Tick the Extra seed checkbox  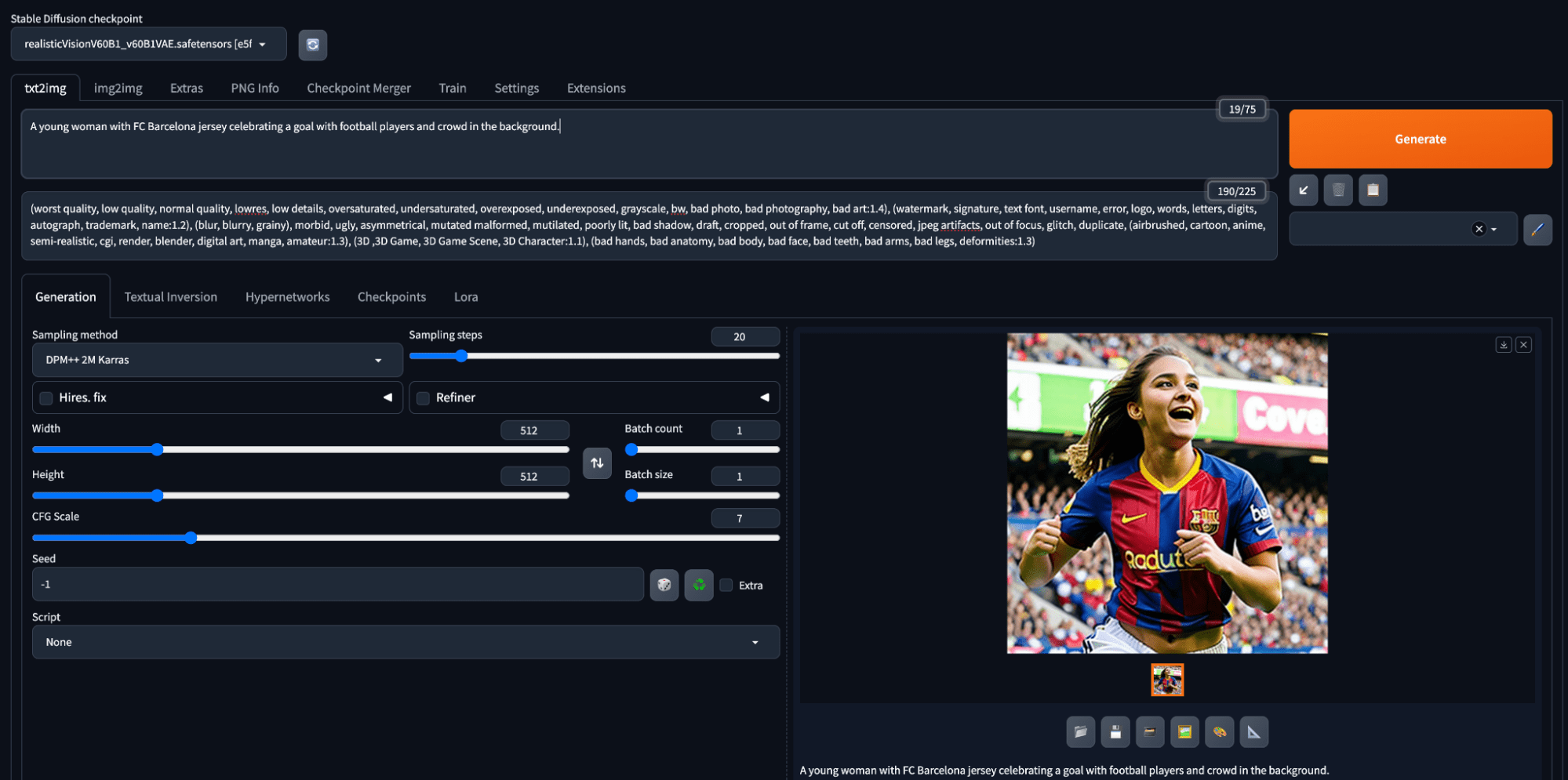pos(726,586)
